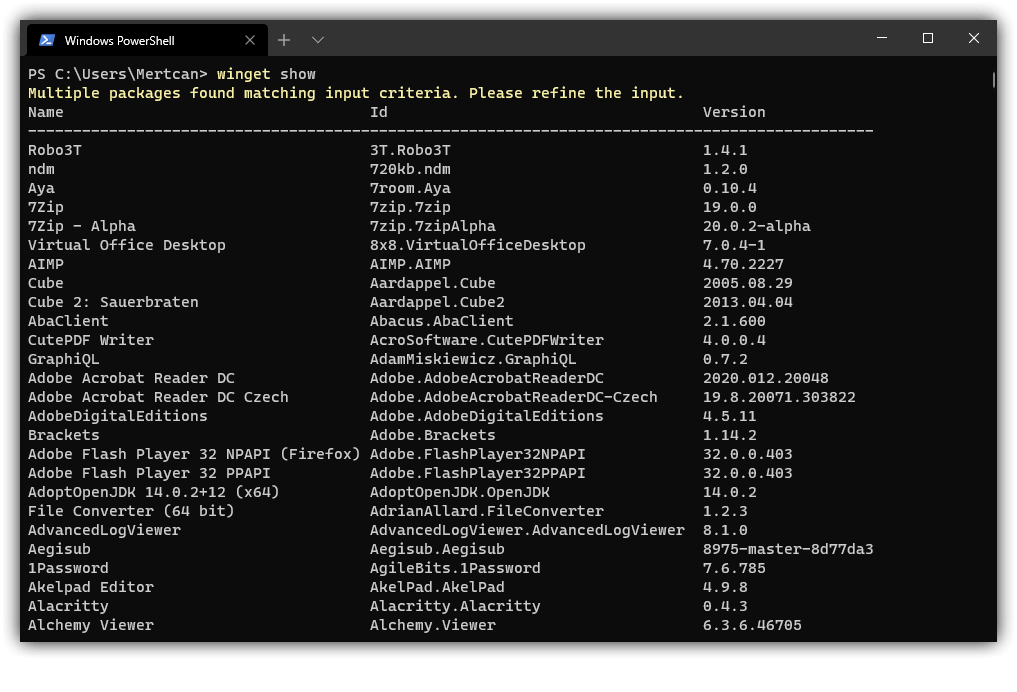Click the 'Aya' package name

(x=41, y=188)
